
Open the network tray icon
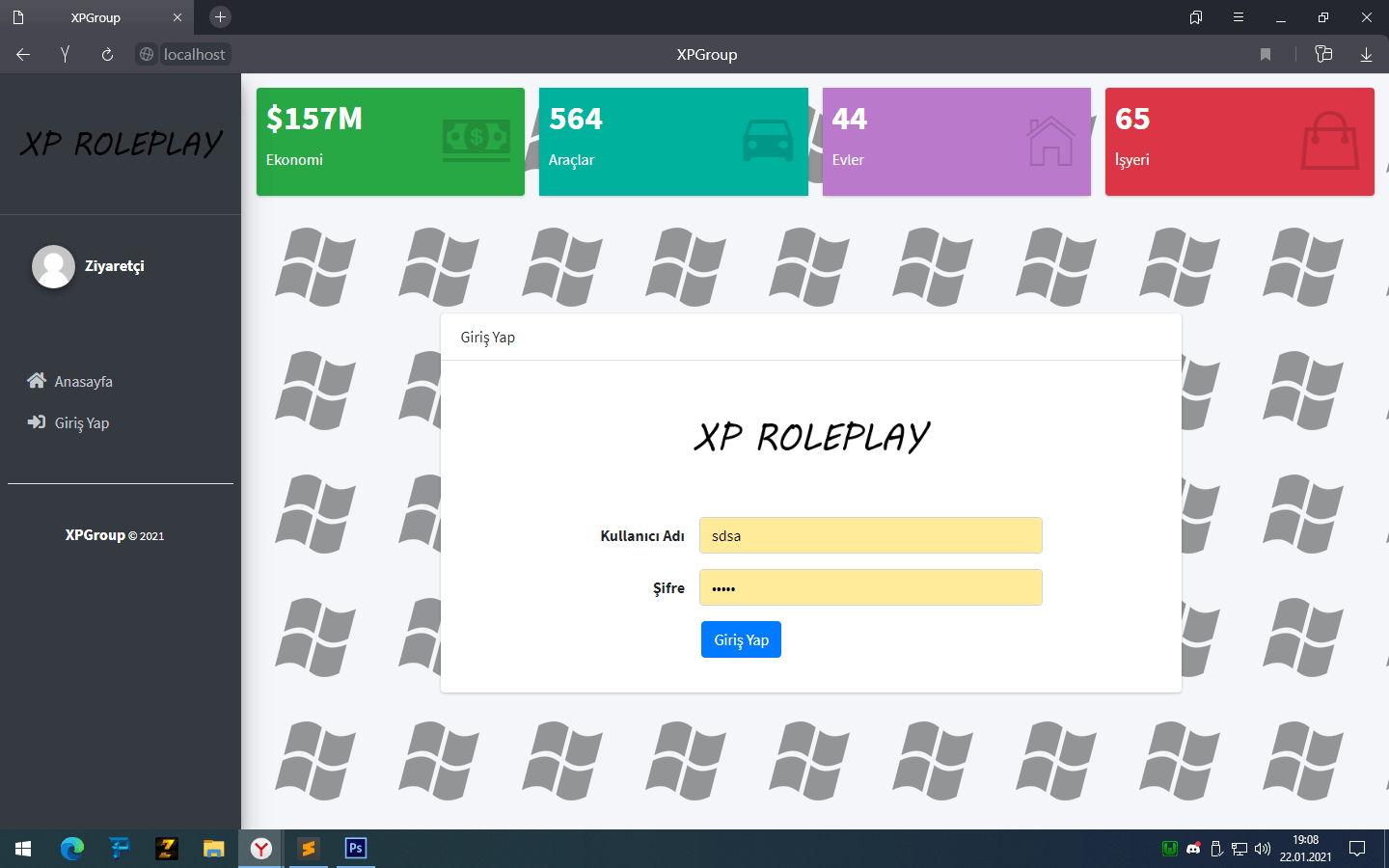[x=1239, y=849]
